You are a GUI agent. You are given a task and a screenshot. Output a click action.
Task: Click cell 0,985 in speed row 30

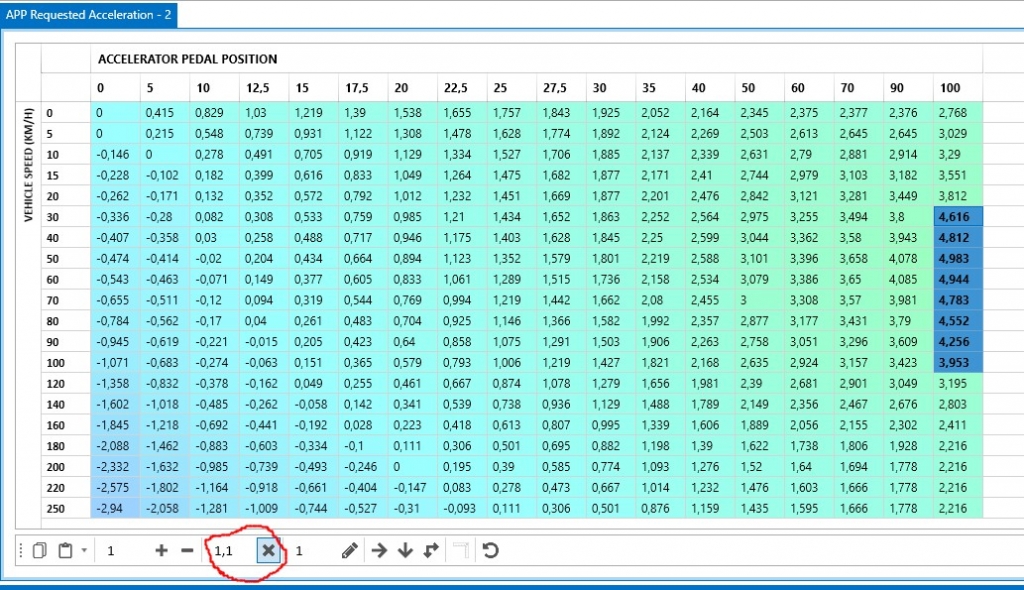[413, 217]
